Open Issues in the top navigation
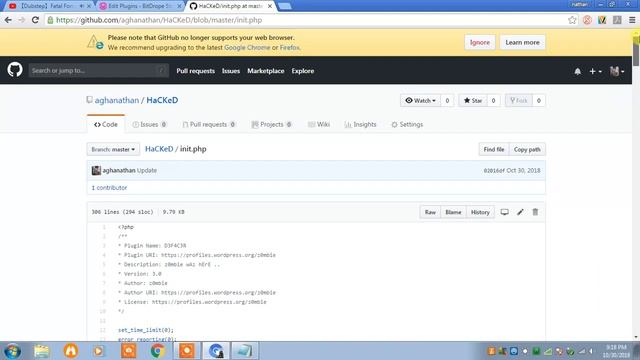Viewport: 640px width, 360px height. pos(231,71)
